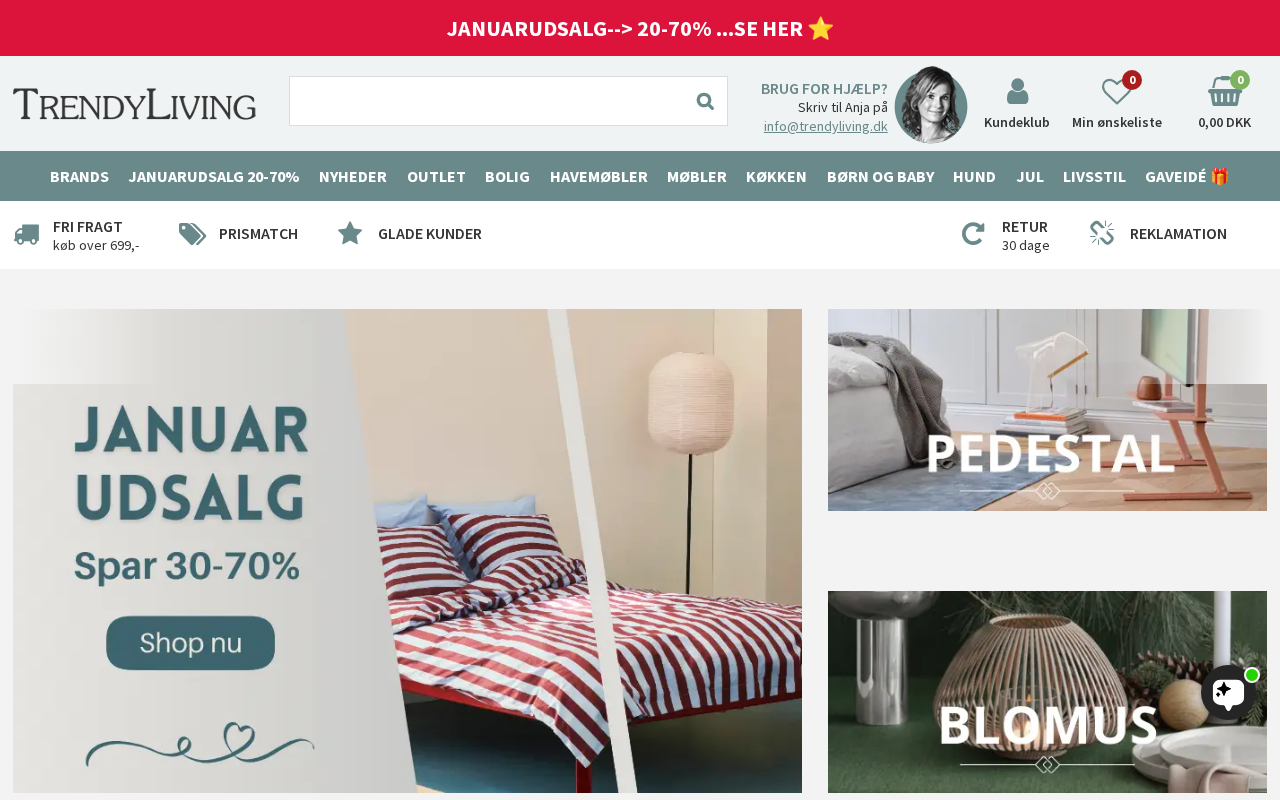Open the Havemøbler menu

(x=598, y=176)
